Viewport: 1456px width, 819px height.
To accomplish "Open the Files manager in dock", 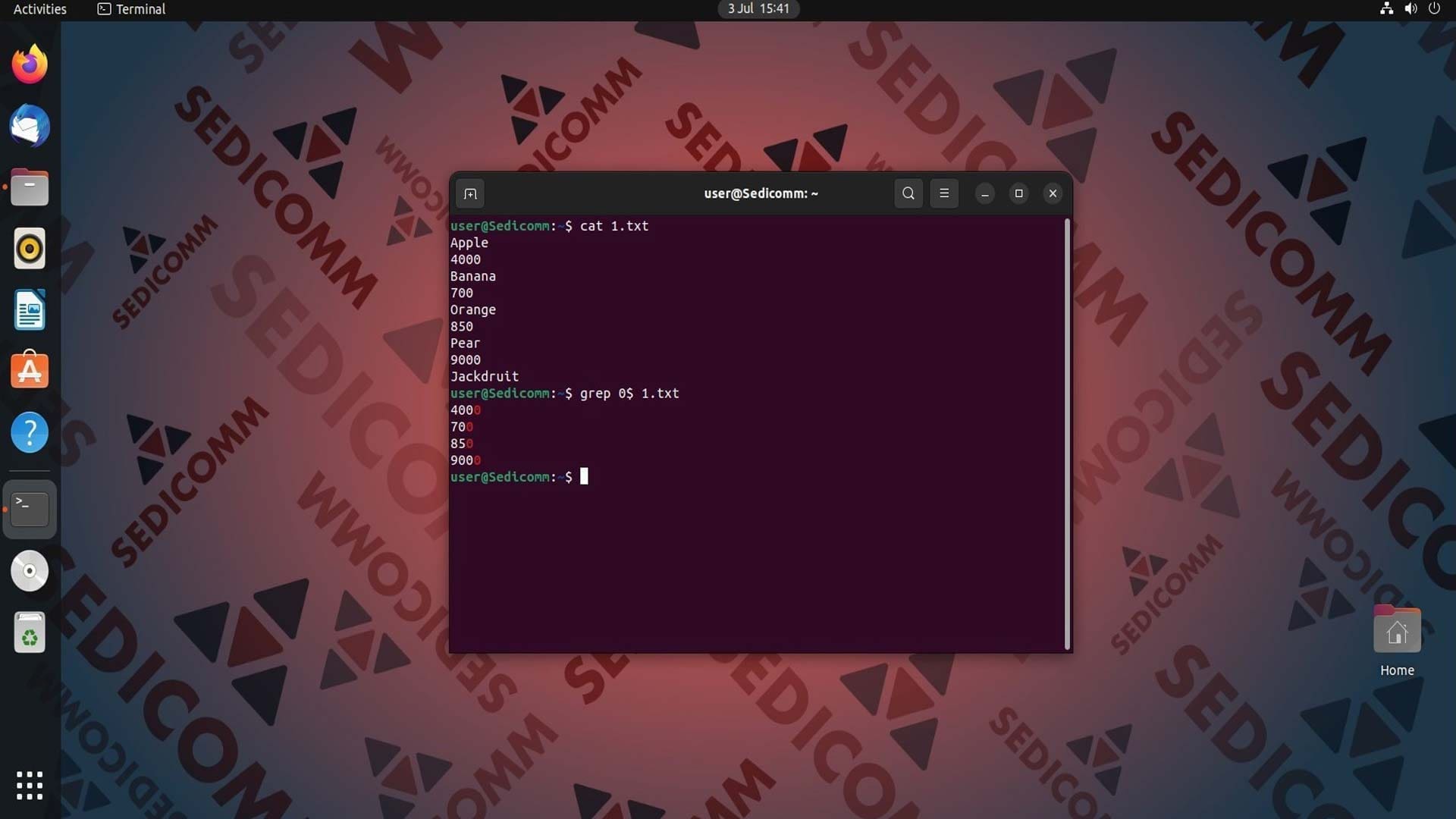I will click(30, 187).
